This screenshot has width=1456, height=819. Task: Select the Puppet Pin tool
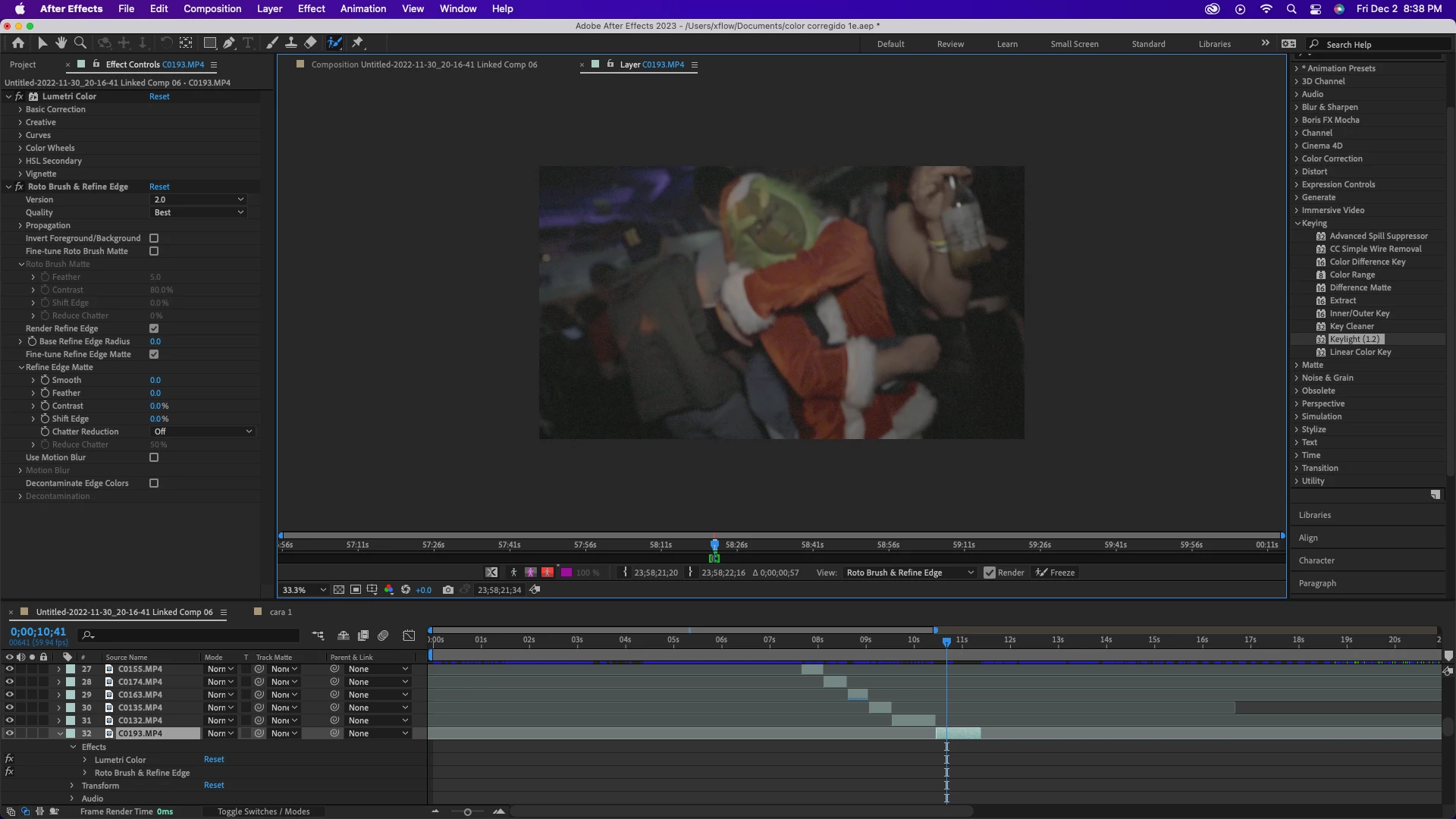pyautogui.click(x=358, y=43)
